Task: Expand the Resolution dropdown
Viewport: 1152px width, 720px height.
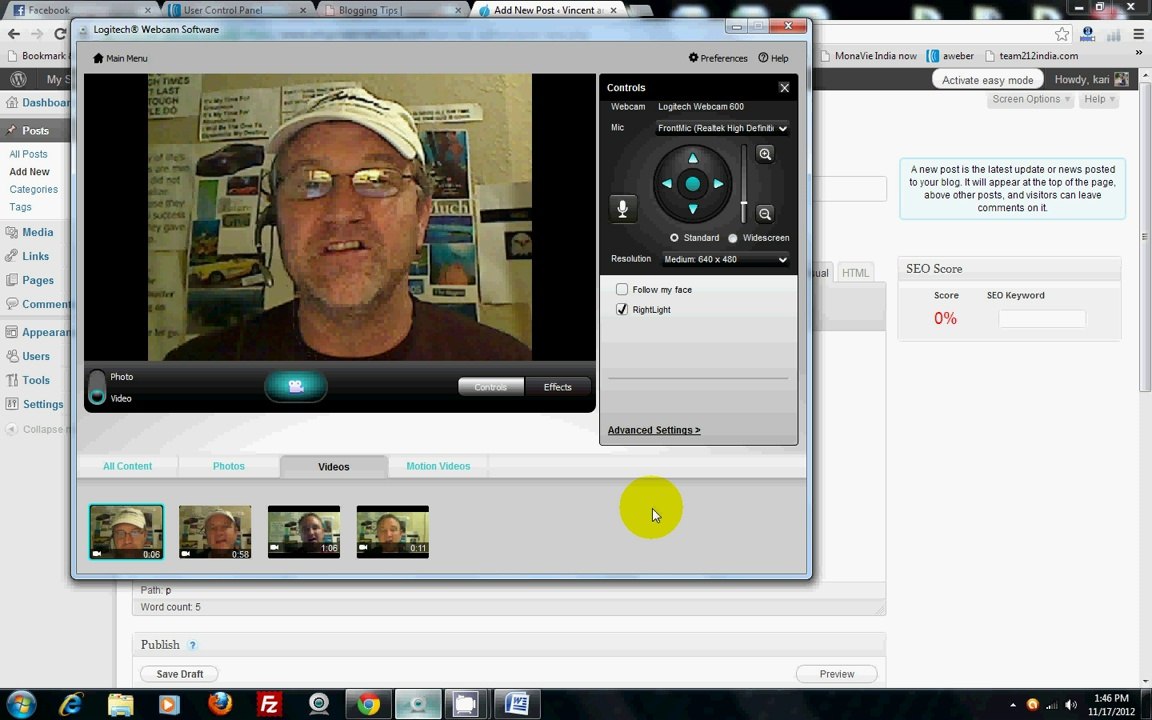Action: (x=725, y=259)
